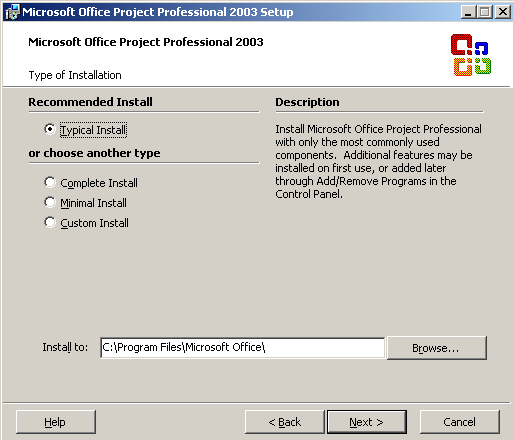Screen dimensions: 514x440
Task: Close the Setup window
Action: (502, 12)
